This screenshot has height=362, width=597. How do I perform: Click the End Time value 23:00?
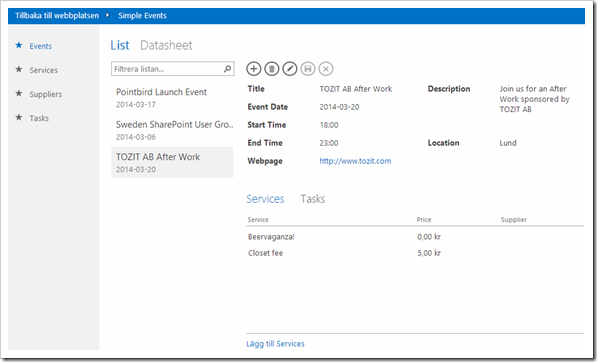329,143
